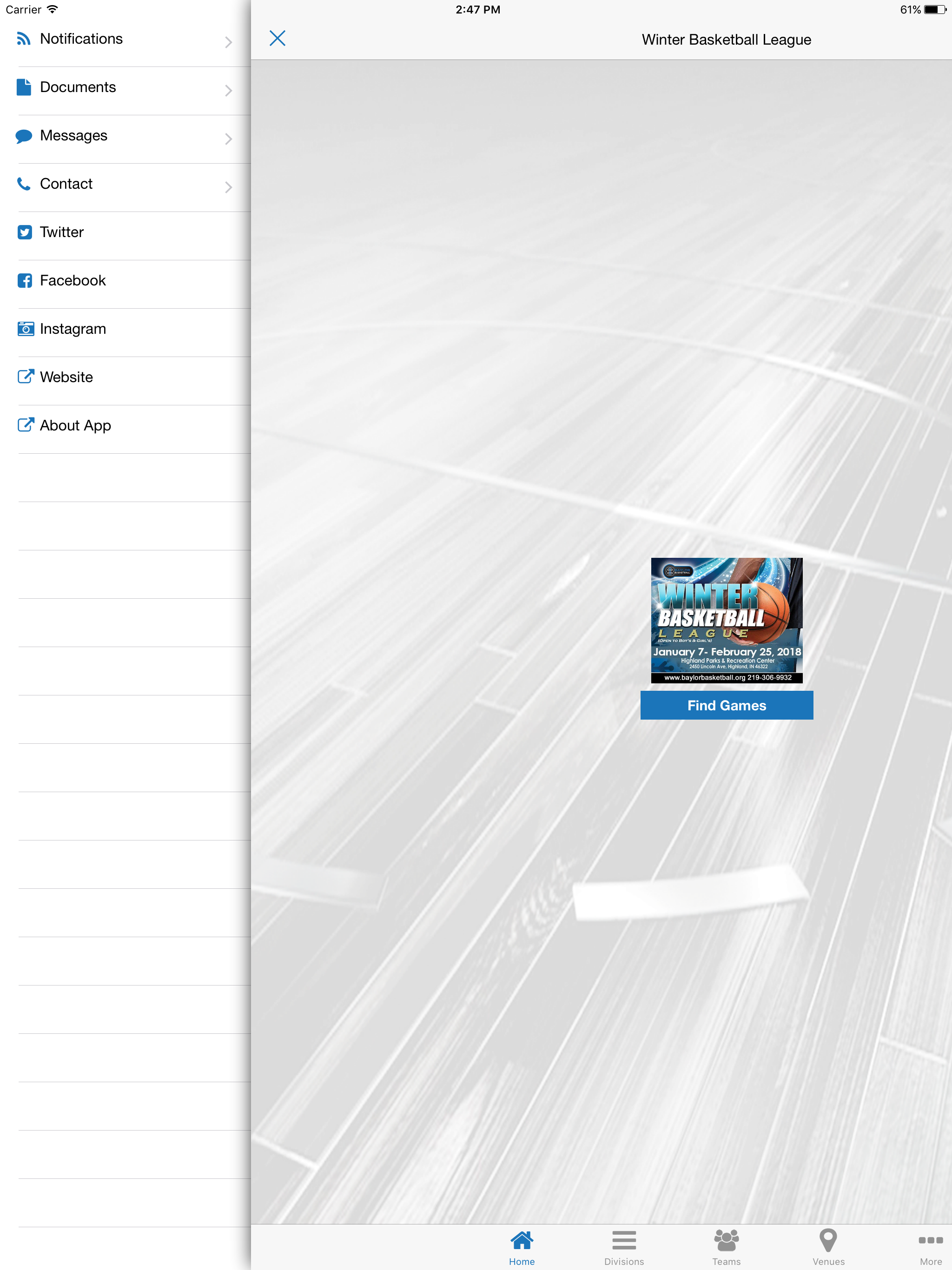Open the Facebook link
Viewport: 952px width, 1270px height.
[125, 284]
